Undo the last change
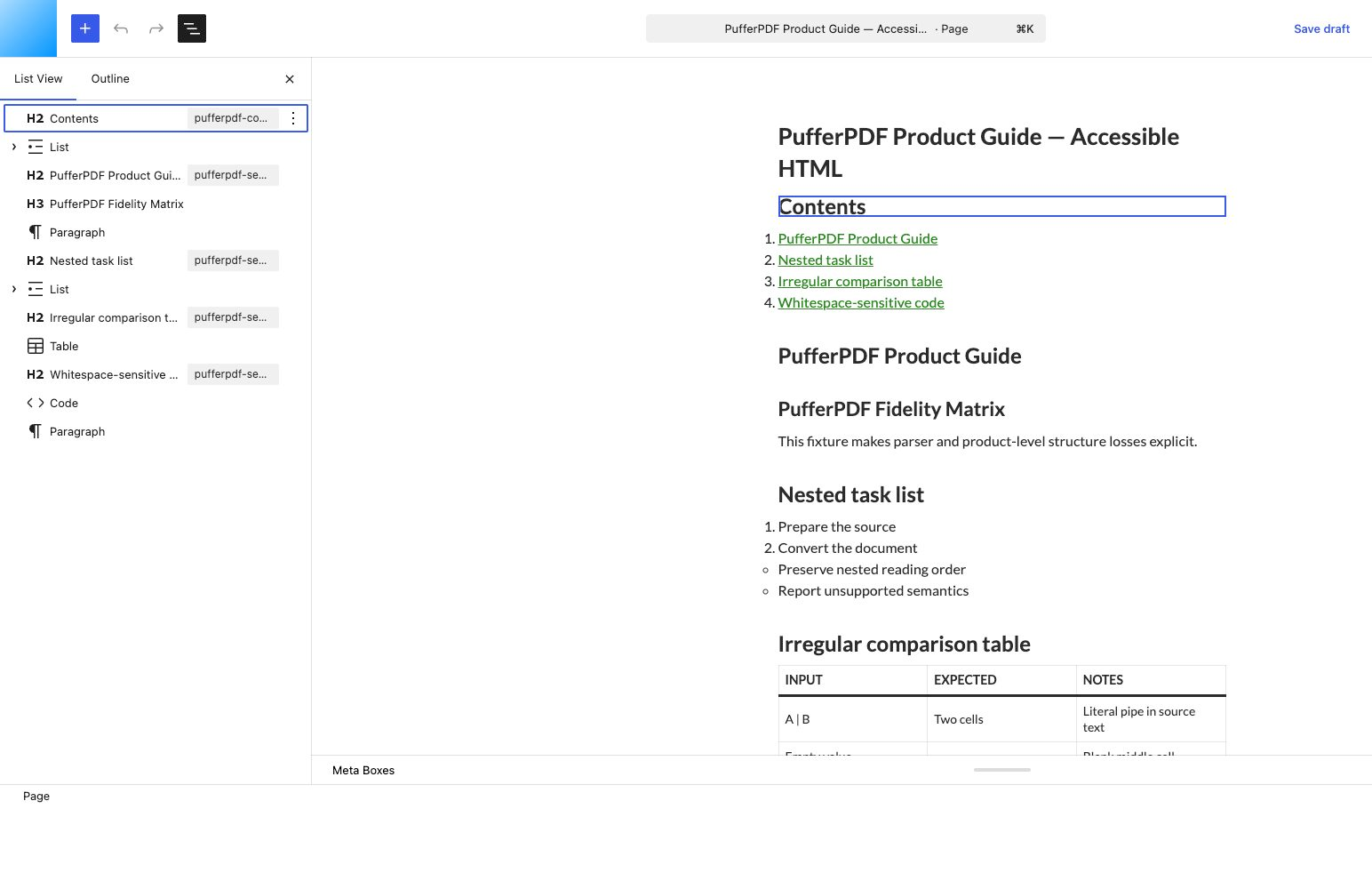The image size is (1372, 889). tap(121, 28)
